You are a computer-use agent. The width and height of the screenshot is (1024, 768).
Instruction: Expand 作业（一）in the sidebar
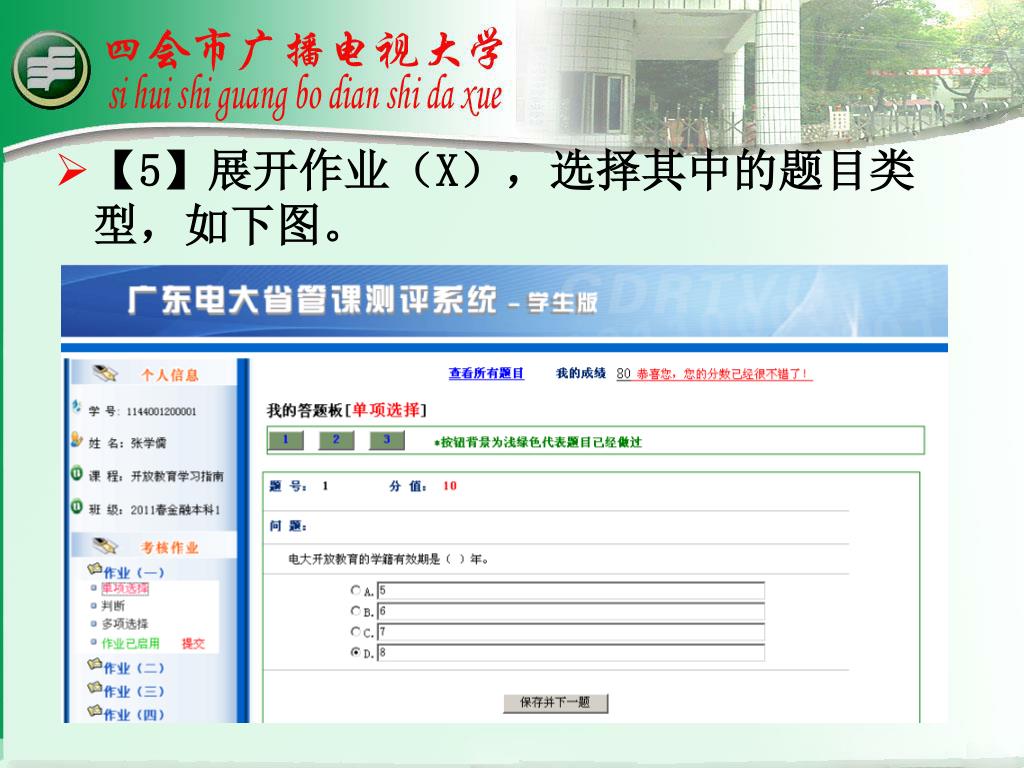tap(134, 573)
